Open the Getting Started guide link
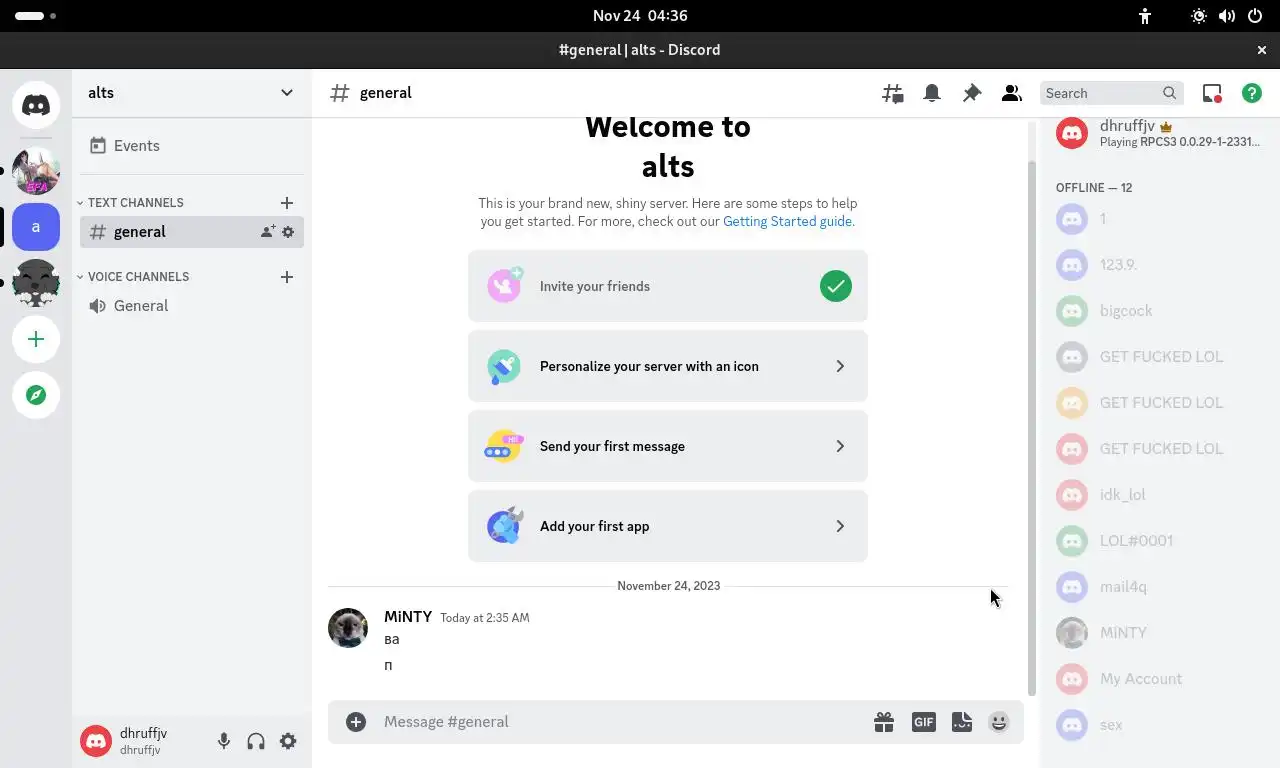Image resolution: width=1280 pixels, height=768 pixels. tap(787, 222)
